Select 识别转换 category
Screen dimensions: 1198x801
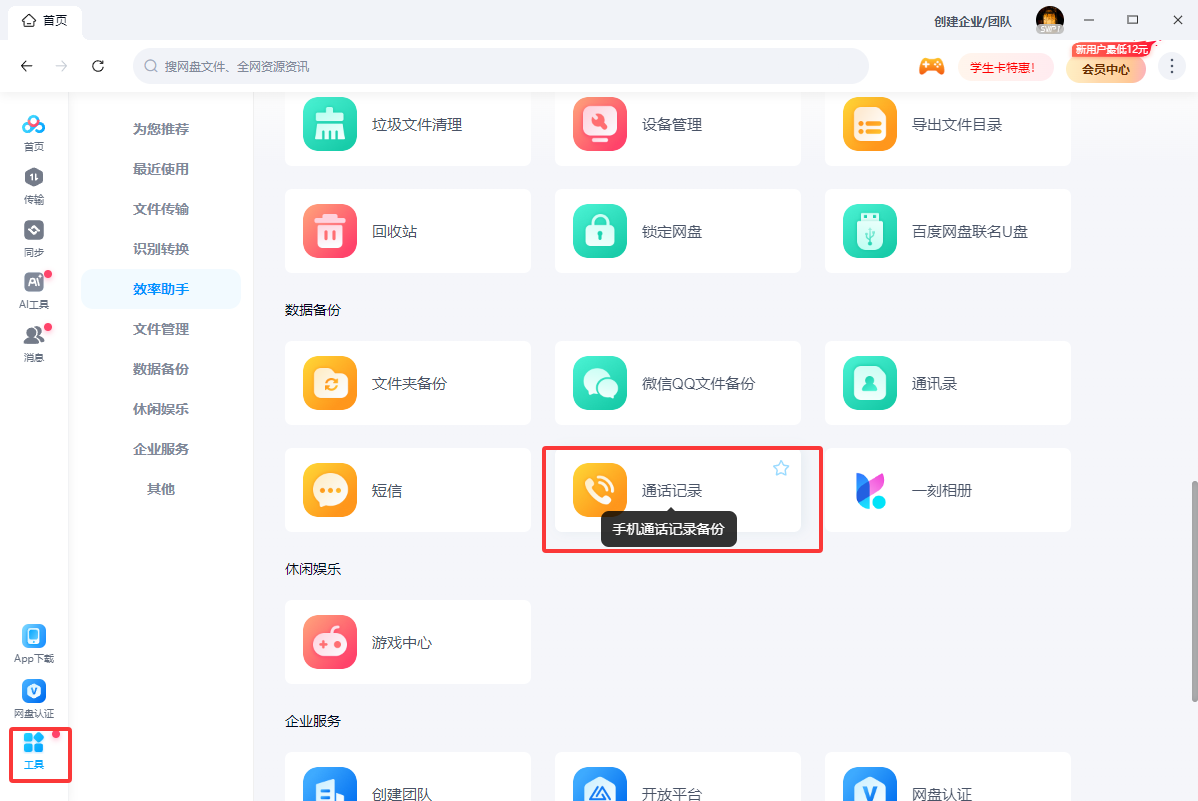tap(160, 249)
